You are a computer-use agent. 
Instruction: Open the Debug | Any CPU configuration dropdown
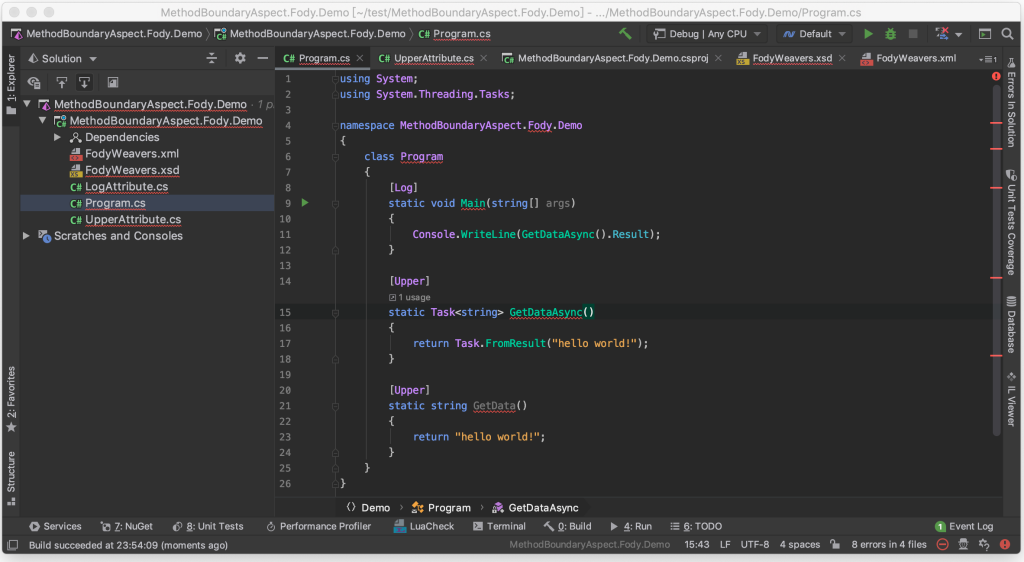pos(707,33)
